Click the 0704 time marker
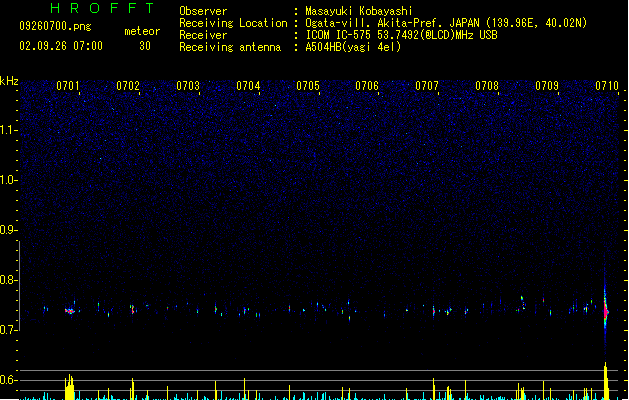The image size is (629, 400). (x=248, y=86)
